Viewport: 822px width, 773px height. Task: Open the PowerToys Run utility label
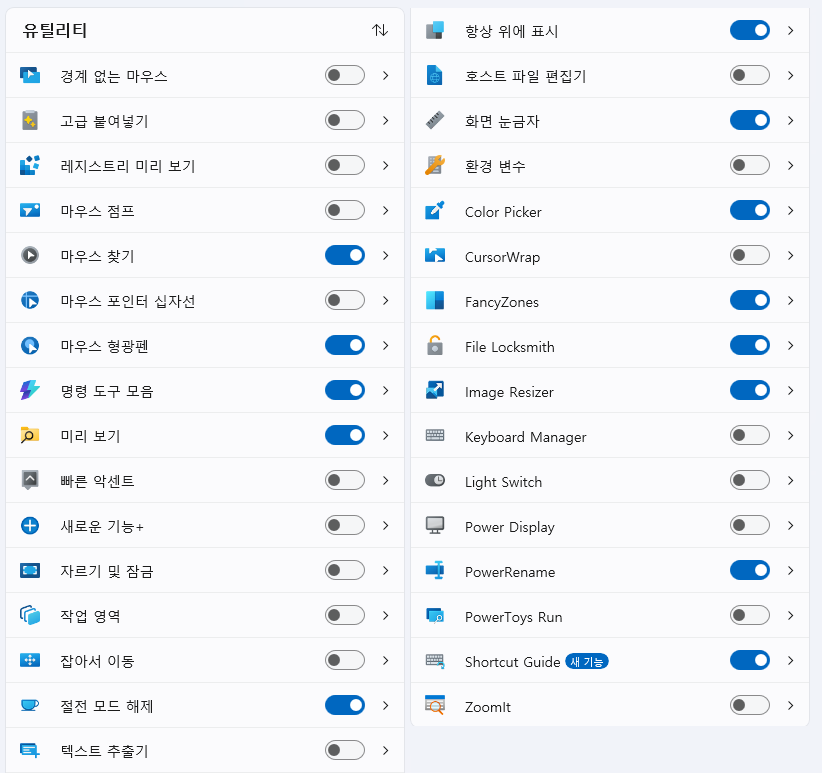514,617
